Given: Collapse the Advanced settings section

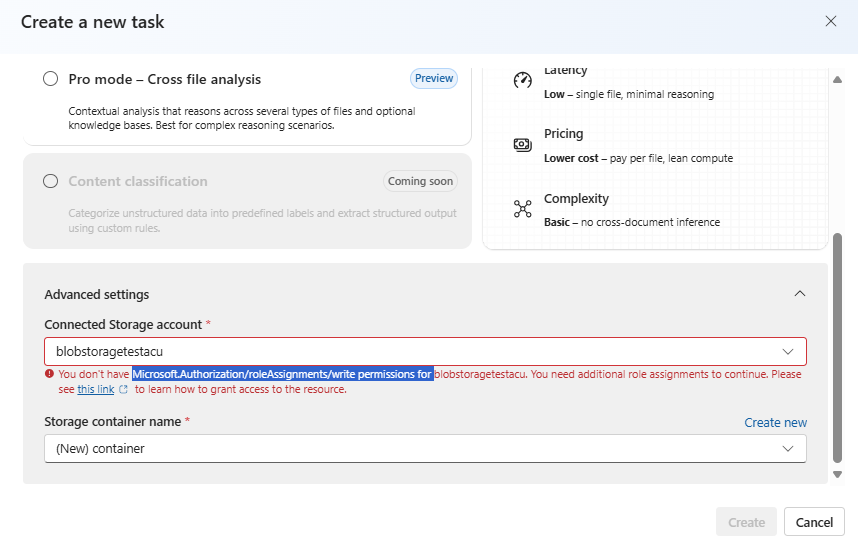Looking at the screenshot, I should point(799,294).
